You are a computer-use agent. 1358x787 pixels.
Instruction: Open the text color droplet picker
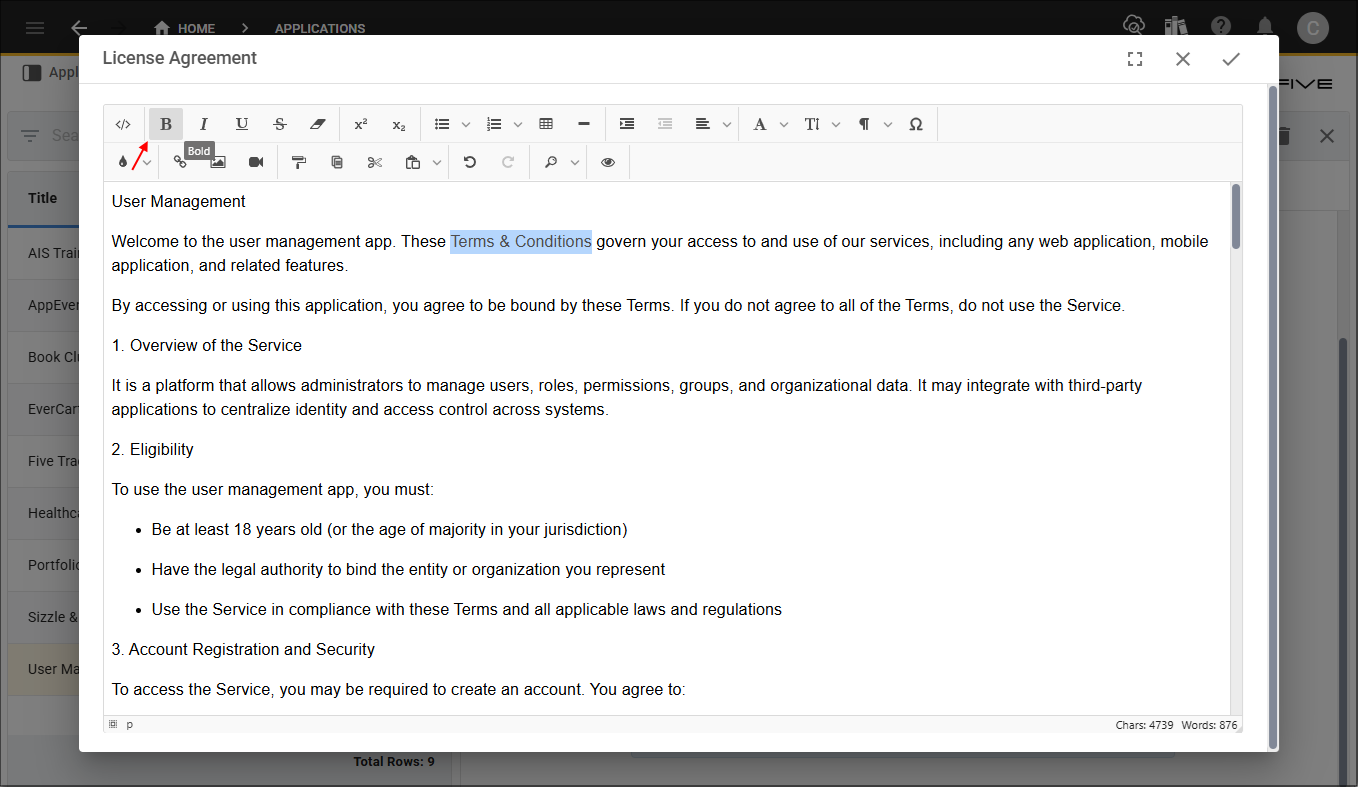pos(123,162)
